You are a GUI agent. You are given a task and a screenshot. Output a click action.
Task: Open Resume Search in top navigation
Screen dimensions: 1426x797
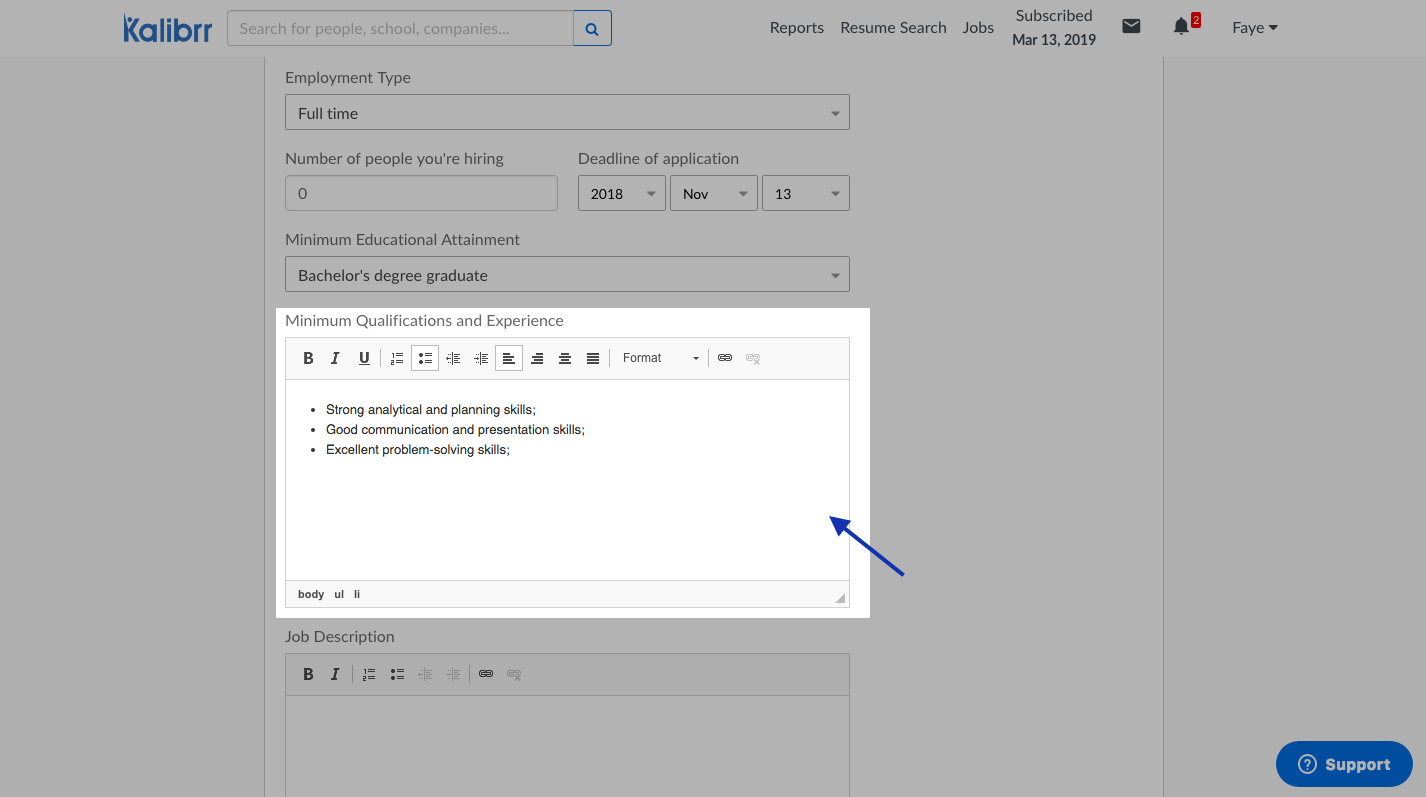[893, 28]
